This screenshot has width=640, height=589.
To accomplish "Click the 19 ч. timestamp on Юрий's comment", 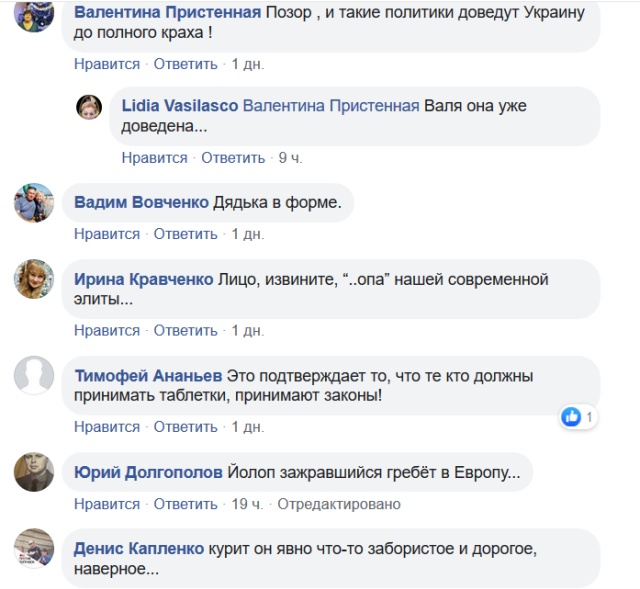I will pos(247,504).
